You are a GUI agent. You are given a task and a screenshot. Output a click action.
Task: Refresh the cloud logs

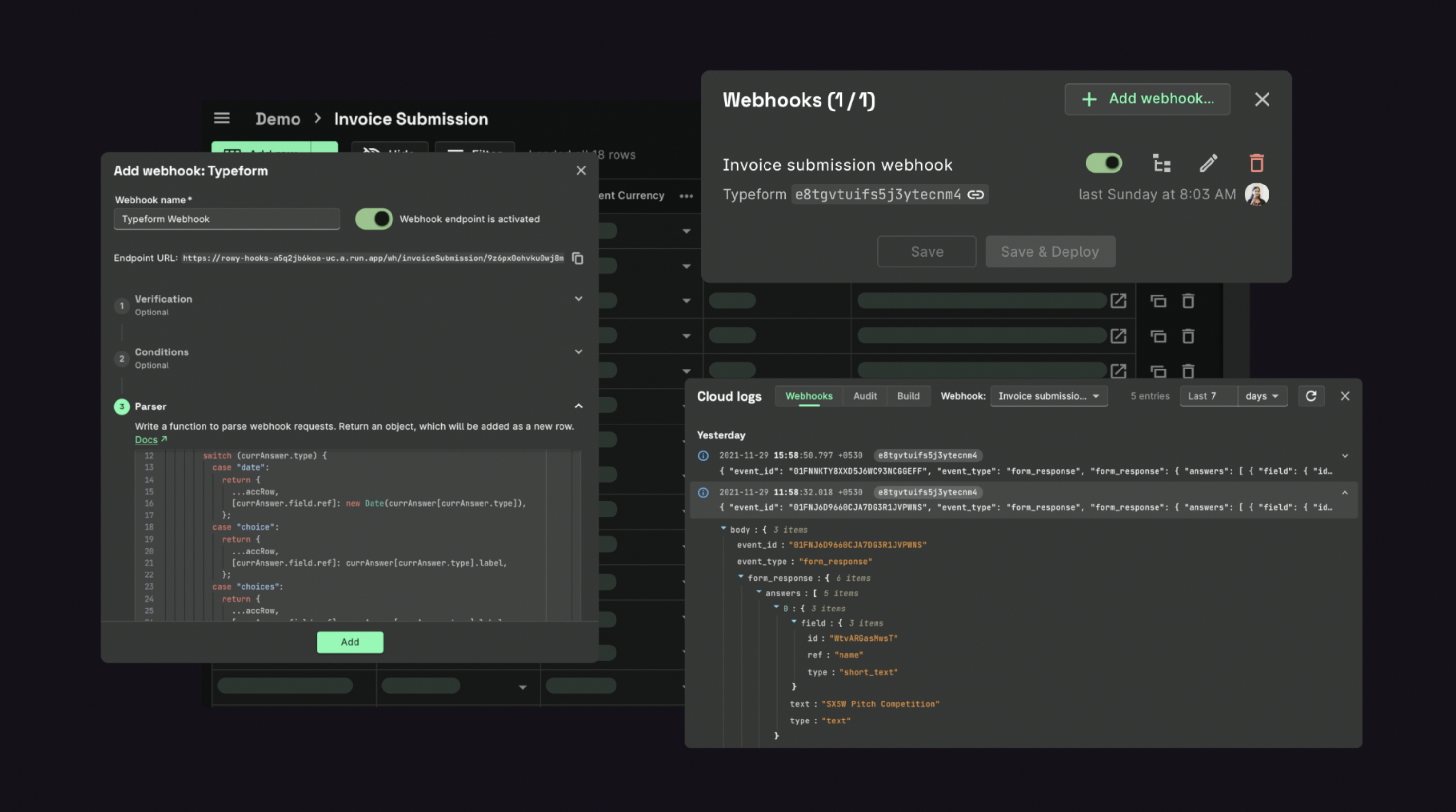click(x=1311, y=396)
